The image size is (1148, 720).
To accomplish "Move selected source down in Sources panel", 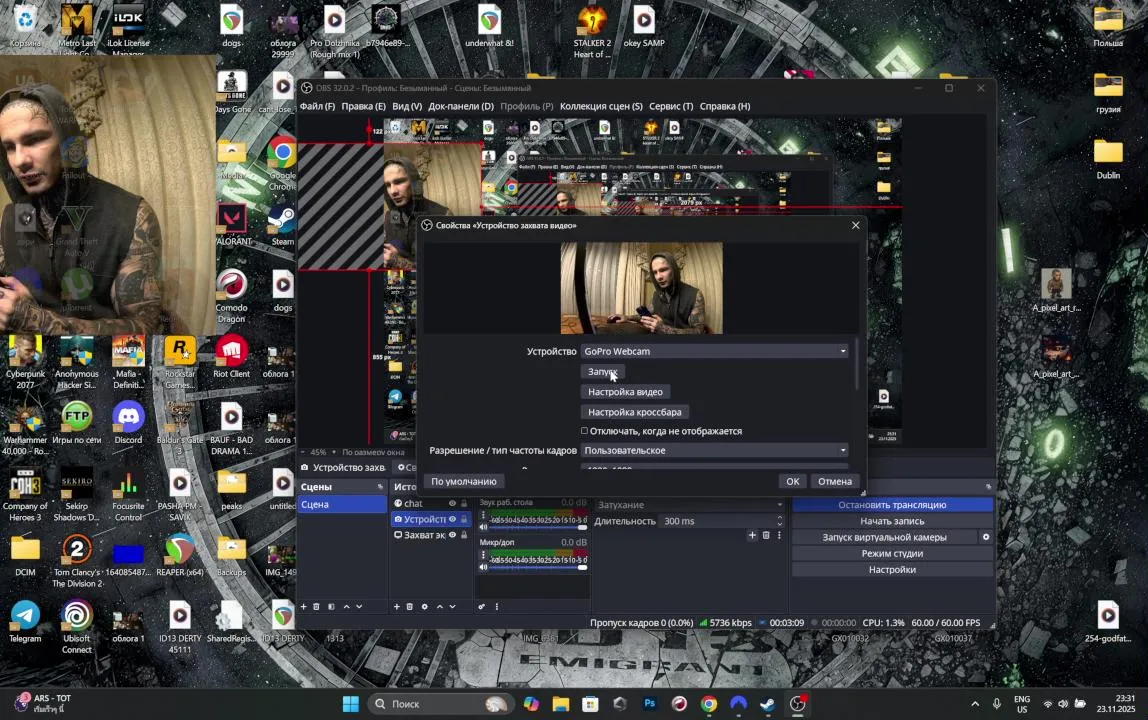I will [452, 606].
